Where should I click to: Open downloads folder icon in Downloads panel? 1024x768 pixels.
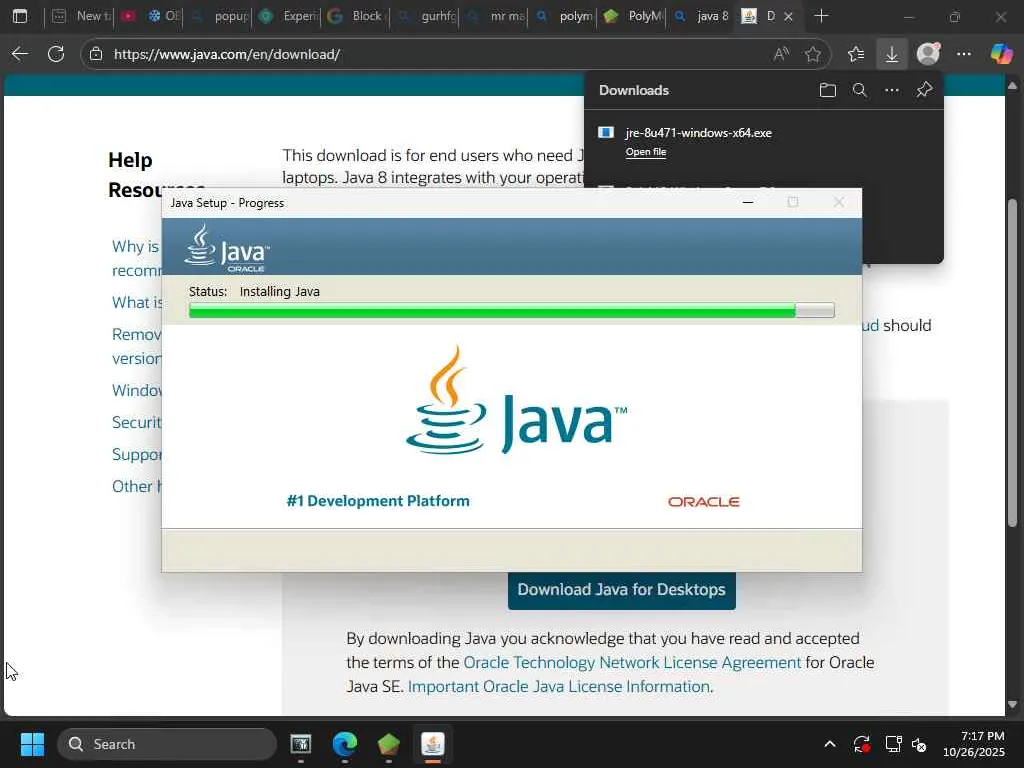coord(827,90)
